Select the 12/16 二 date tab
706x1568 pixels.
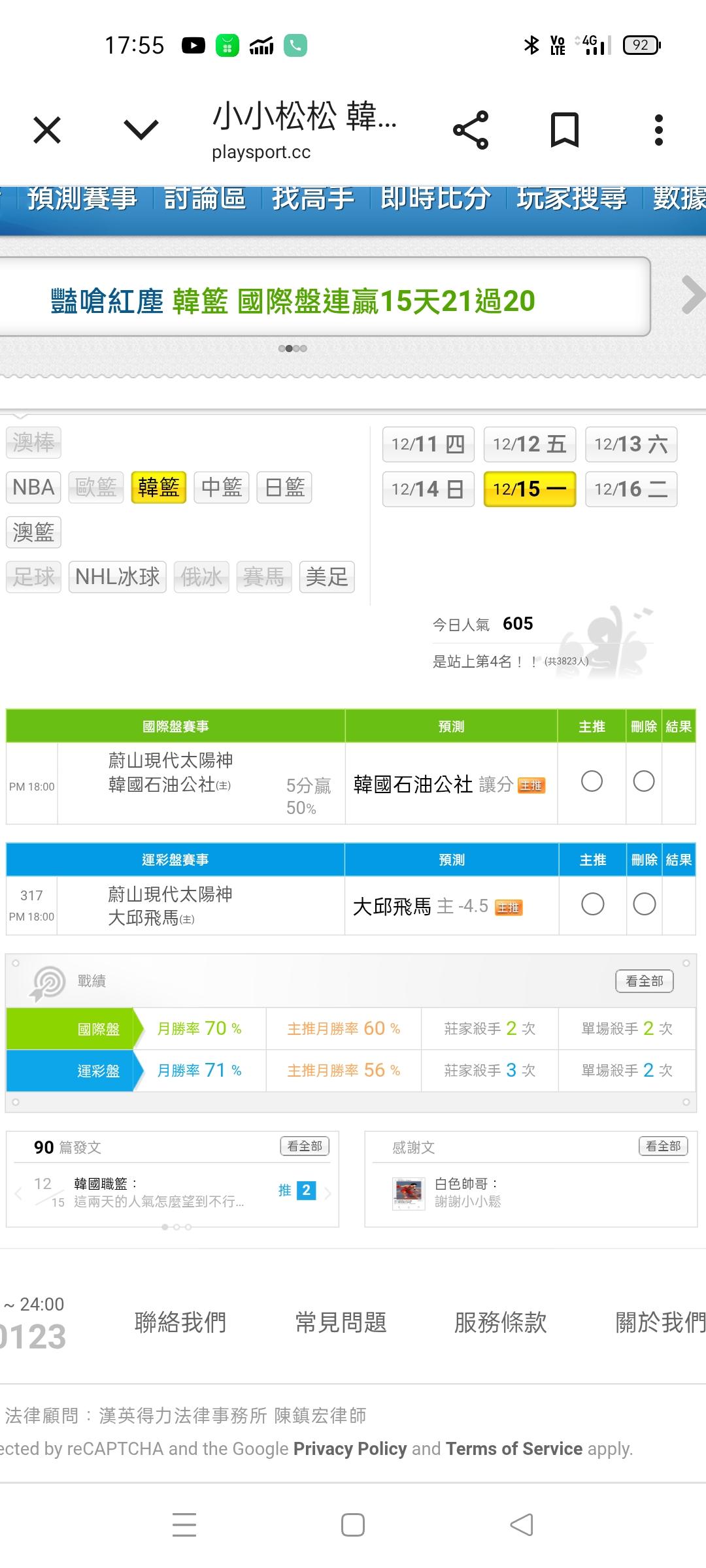click(631, 489)
